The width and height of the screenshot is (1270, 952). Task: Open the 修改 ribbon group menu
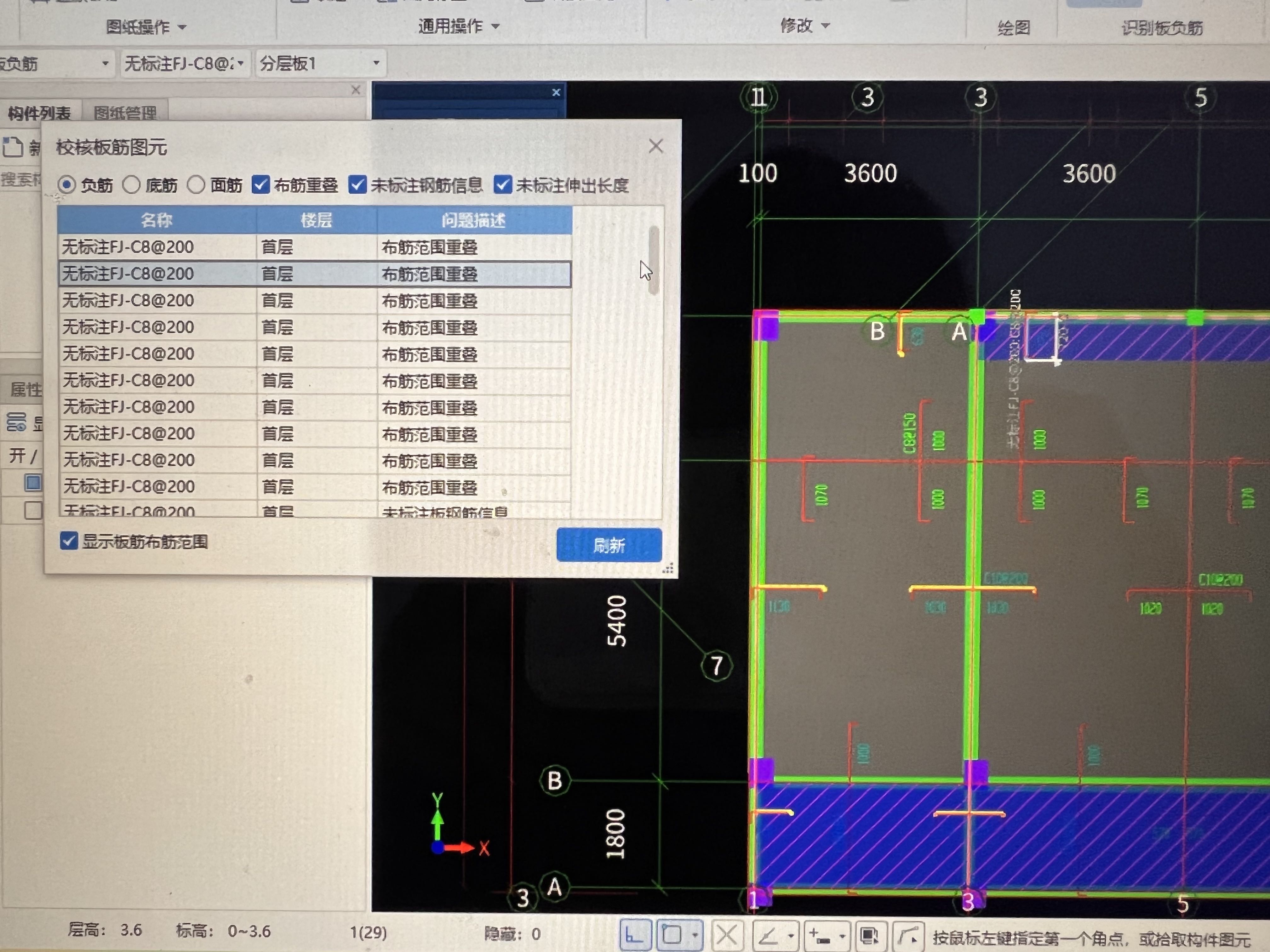pyautogui.click(x=804, y=25)
